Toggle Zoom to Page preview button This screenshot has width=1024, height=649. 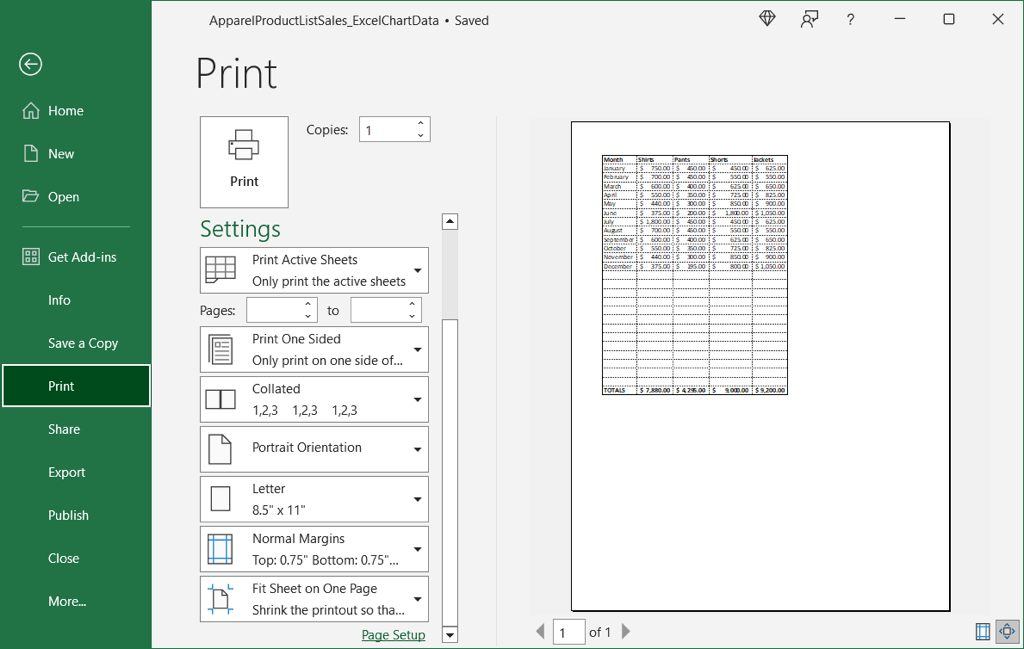point(1007,631)
